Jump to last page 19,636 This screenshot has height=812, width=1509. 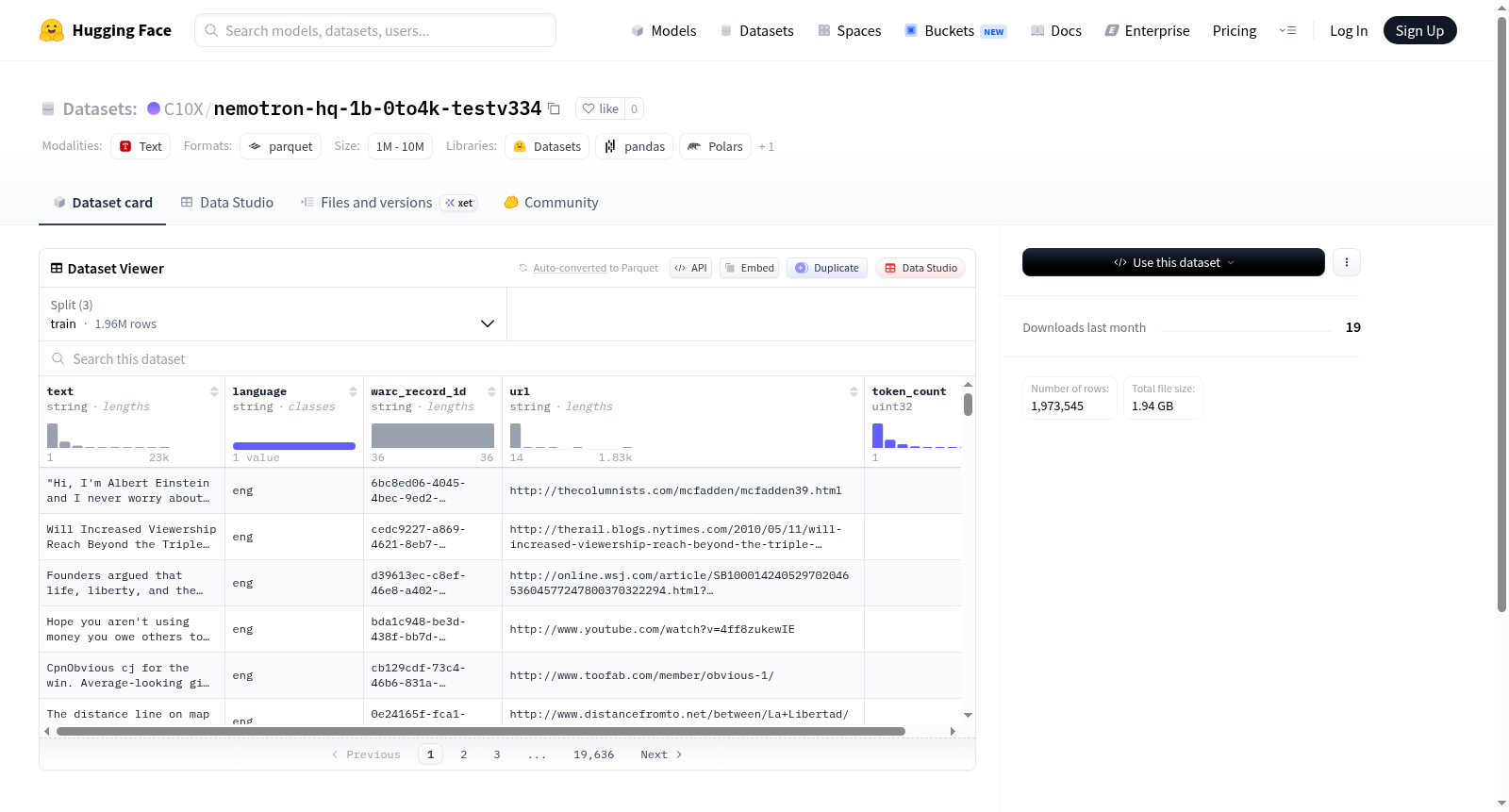(594, 754)
